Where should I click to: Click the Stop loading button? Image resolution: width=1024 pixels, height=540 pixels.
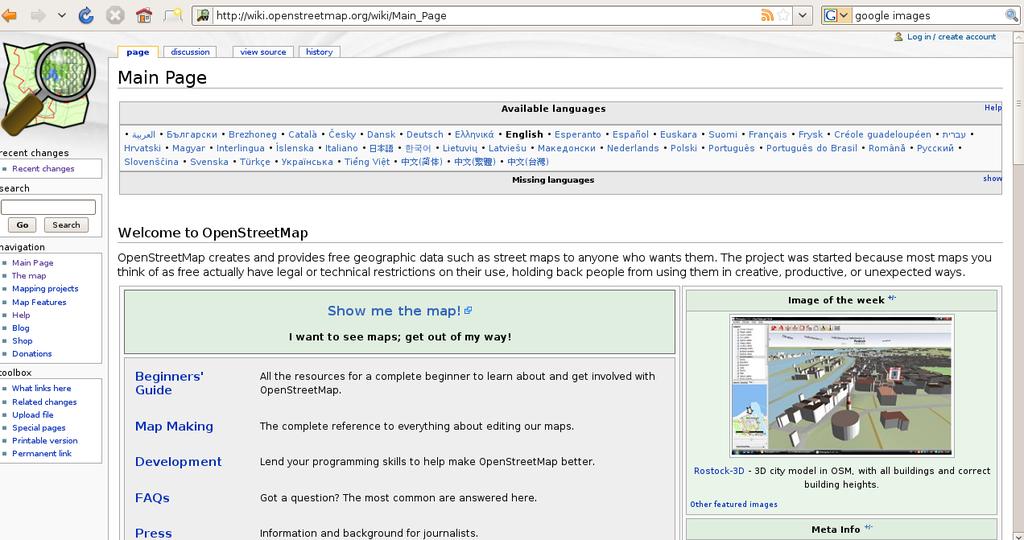pyautogui.click(x=115, y=15)
